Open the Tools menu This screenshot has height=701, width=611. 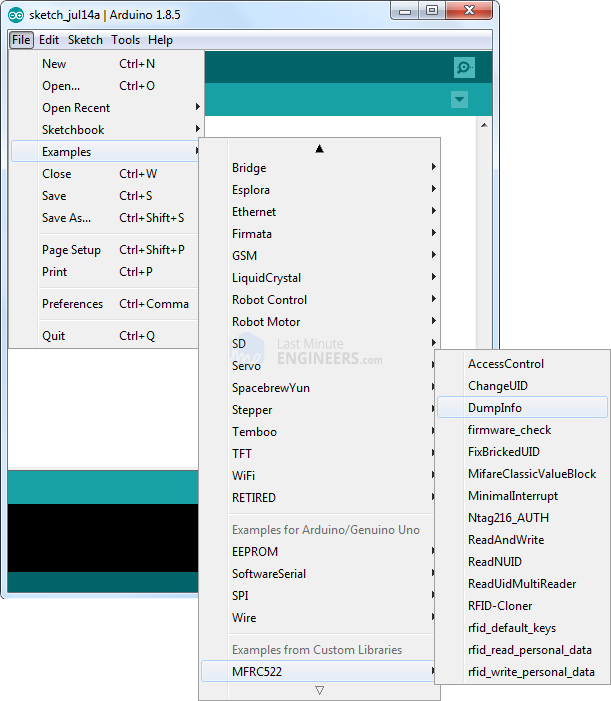click(125, 40)
